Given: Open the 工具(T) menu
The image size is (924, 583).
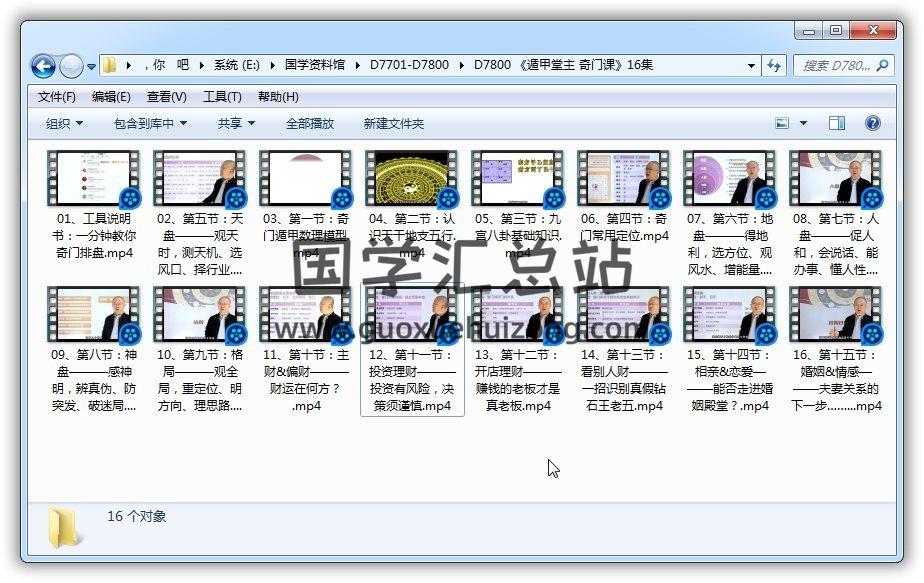Looking at the screenshot, I should pos(222,97).
